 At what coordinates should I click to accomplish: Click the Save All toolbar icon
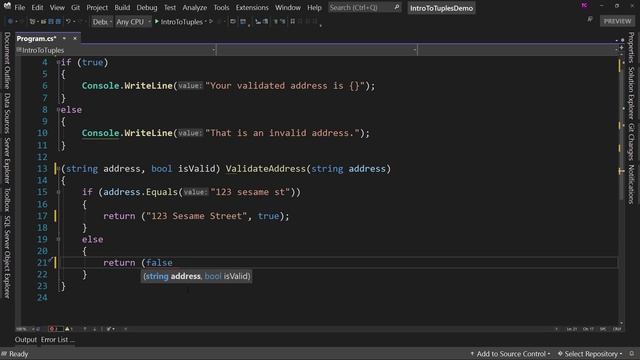click(x=58, y=21)
